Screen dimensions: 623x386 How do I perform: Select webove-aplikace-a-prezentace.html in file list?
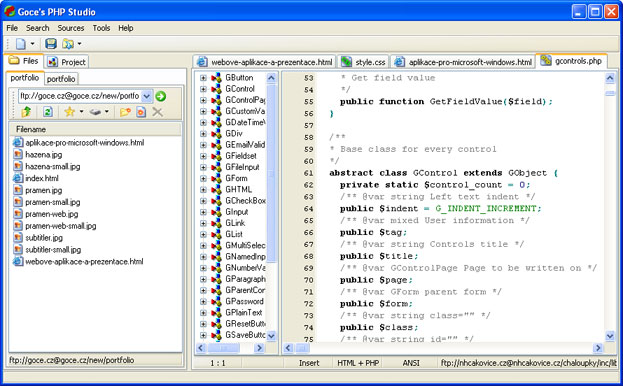[84, 262]
